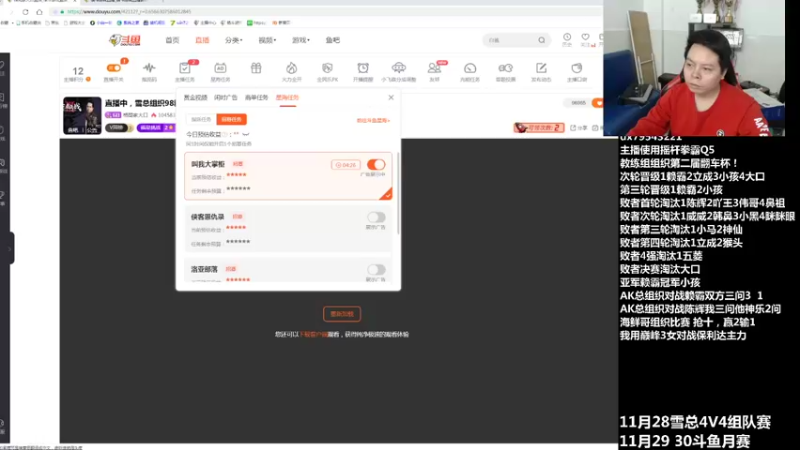Close the task popup panel
The height and width of the screenshot is (450, 800).
click(x=391, y=97)
